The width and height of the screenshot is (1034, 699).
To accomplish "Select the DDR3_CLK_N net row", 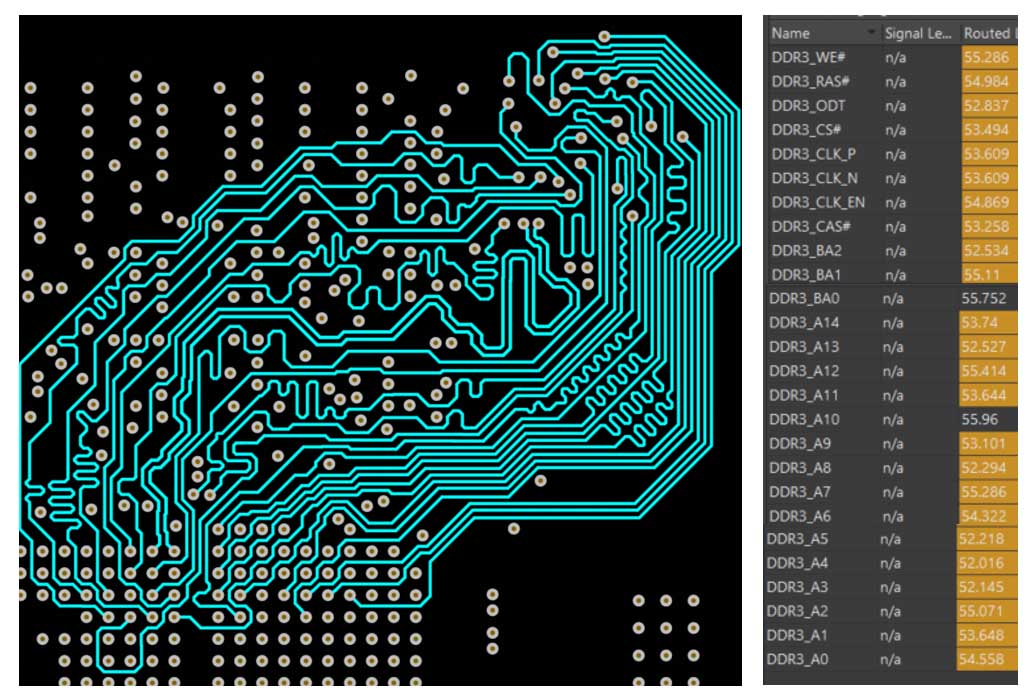I will (x=814, y=178).
